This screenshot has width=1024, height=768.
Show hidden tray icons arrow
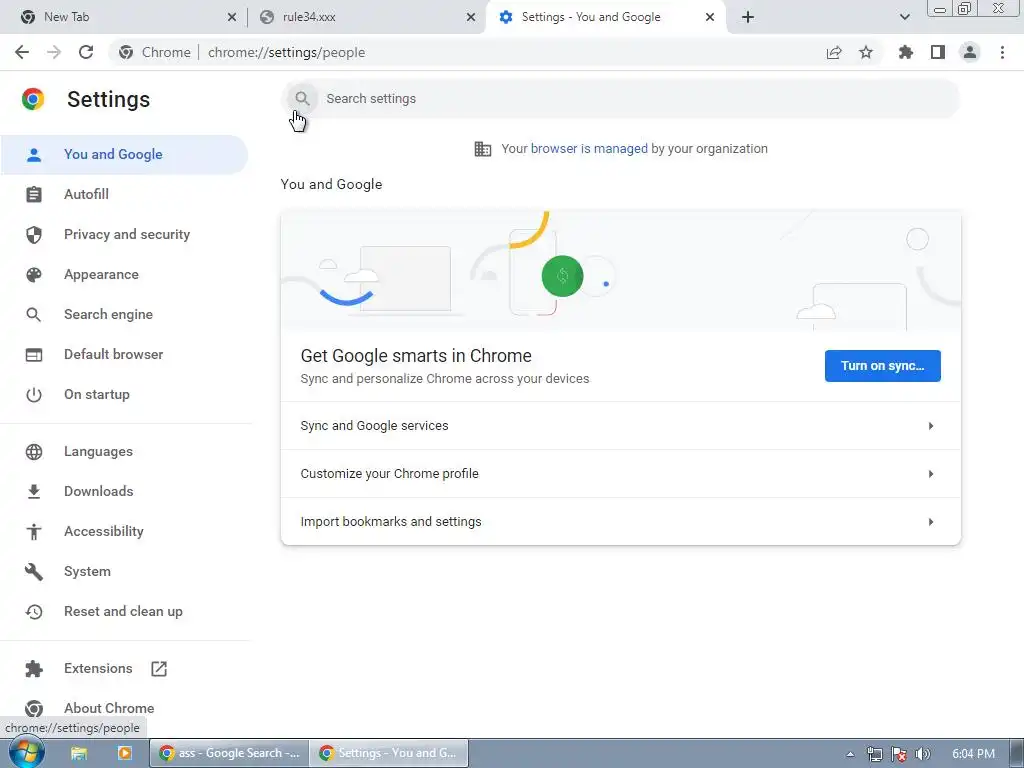point(850,754)
